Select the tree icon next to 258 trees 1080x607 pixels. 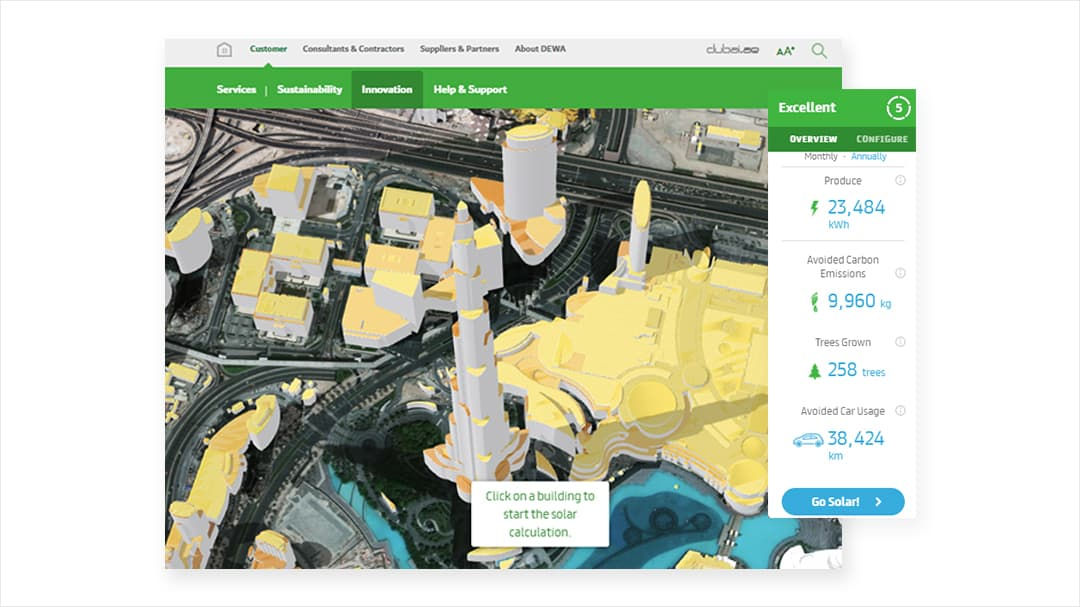click(815, 370)
